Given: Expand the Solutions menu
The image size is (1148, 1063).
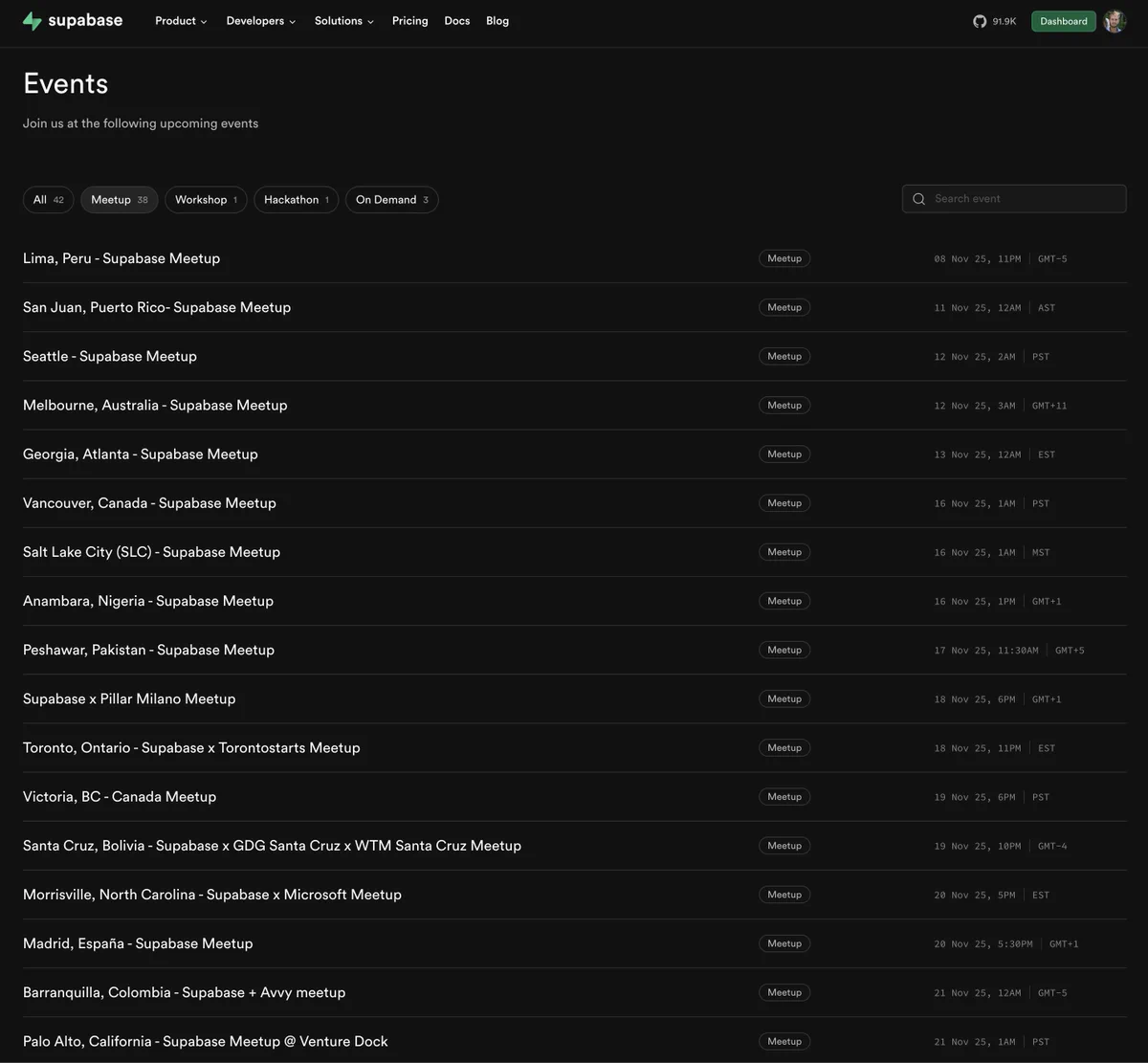Looking at the screenshot, I should pyautogui.click(x=344, y=21).
